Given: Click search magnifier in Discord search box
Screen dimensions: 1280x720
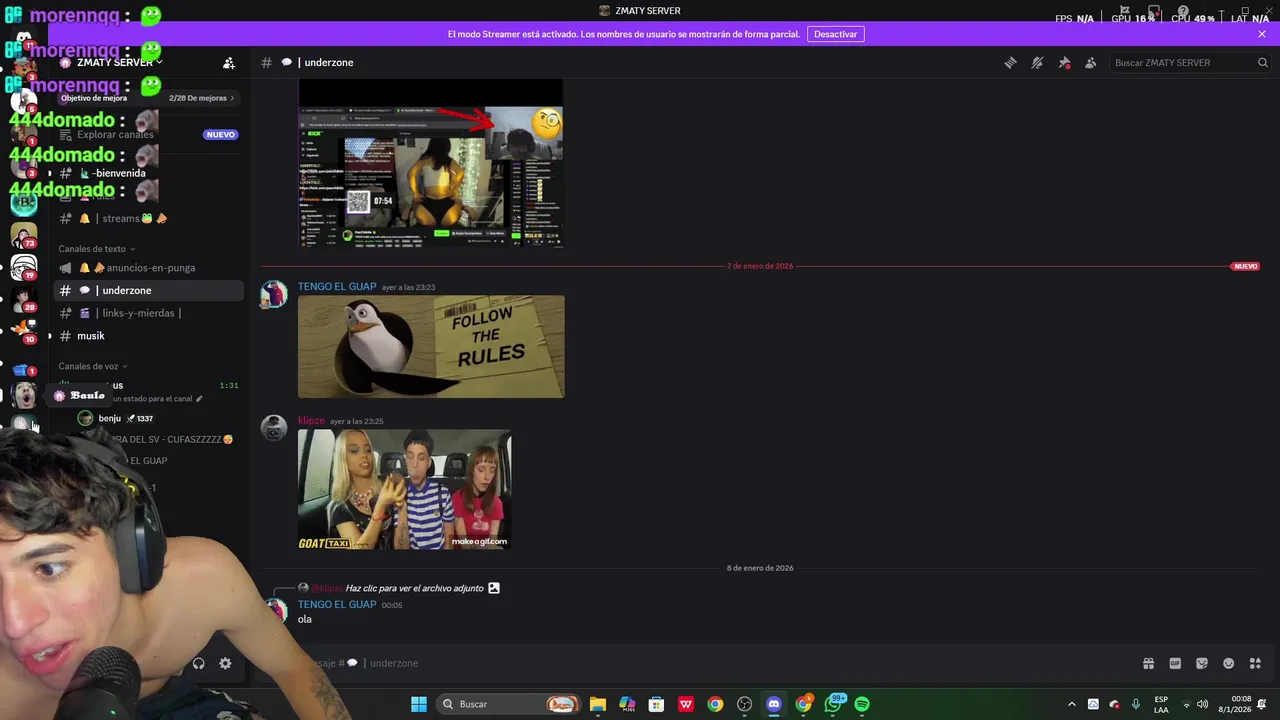Looking at the screenshot, I should point(1262,62).
